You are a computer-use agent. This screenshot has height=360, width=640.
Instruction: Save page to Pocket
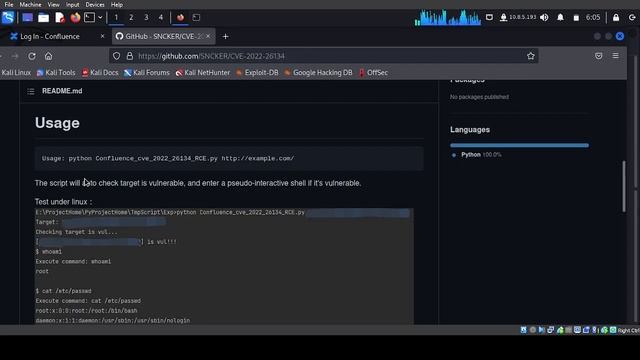tap(599, 56)
